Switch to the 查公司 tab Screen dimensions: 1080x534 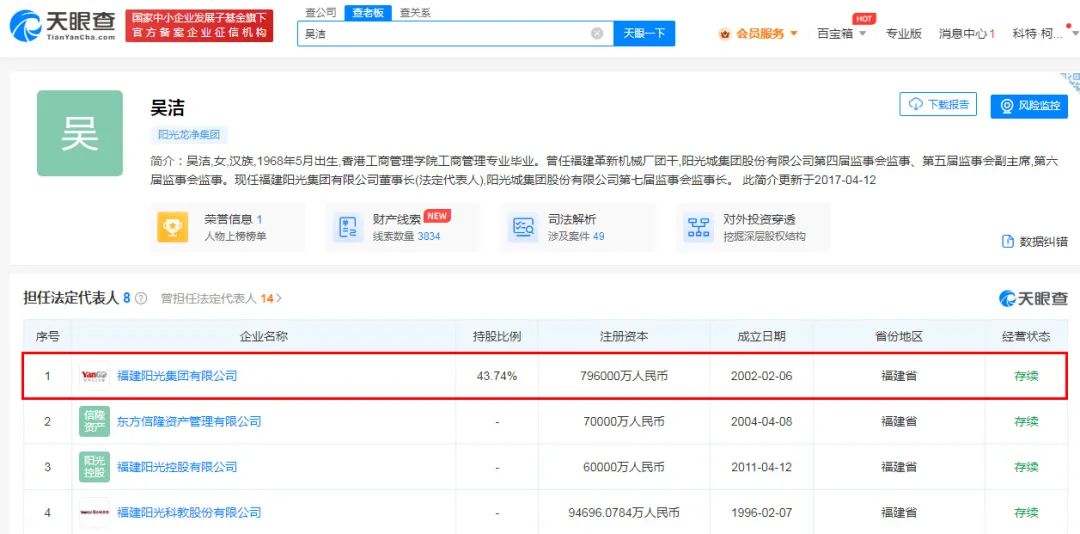[x=321, y=12]
